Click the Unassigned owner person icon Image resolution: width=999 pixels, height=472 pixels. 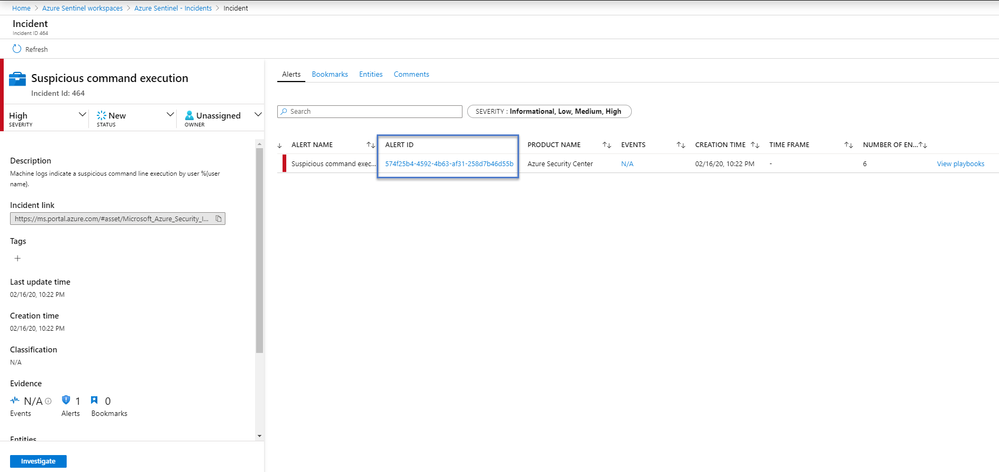click(x=189, y=115)
